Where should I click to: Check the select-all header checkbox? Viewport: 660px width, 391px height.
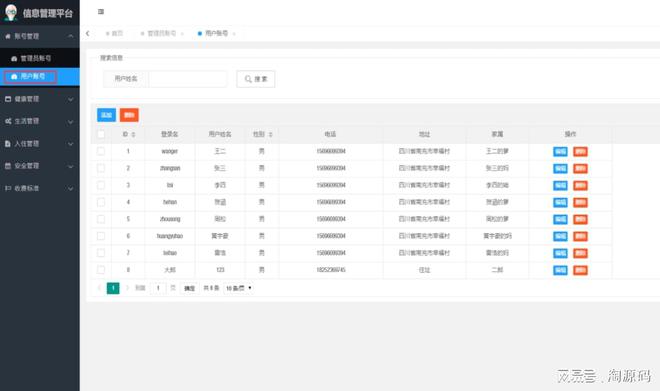101,134
